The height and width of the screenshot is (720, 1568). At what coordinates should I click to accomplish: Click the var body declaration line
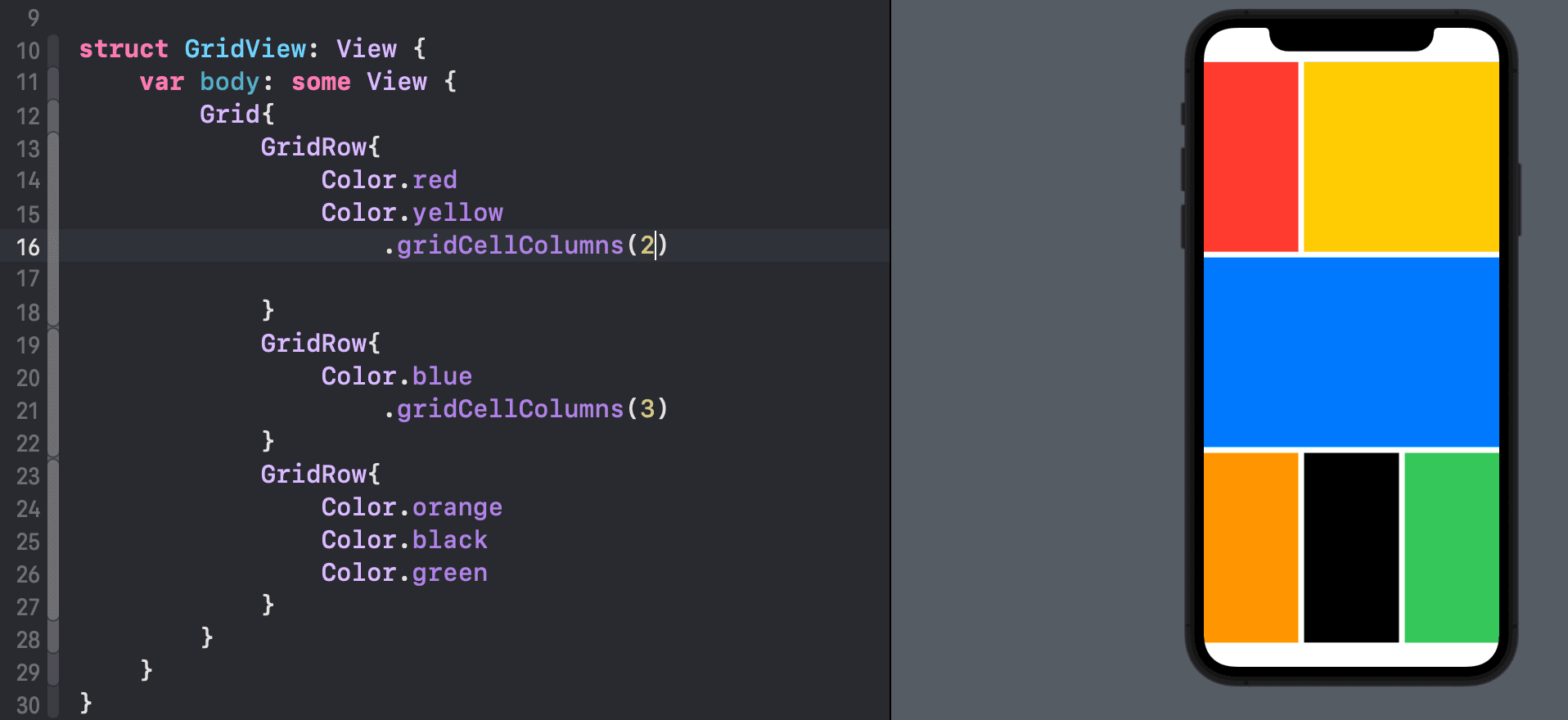click(298, 82)
